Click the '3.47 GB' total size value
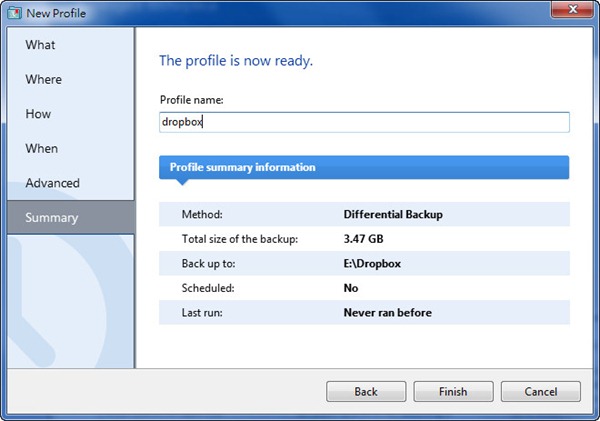 tap(363, 239)
